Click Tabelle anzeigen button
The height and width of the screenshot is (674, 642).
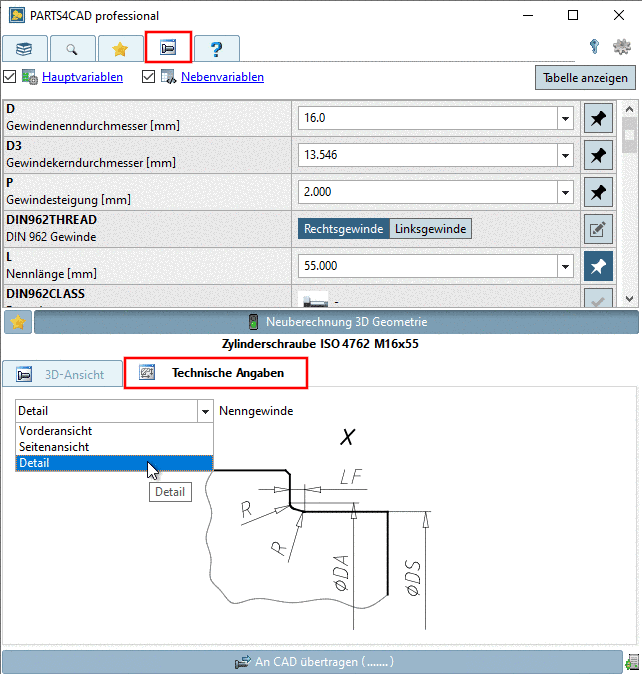585,78
